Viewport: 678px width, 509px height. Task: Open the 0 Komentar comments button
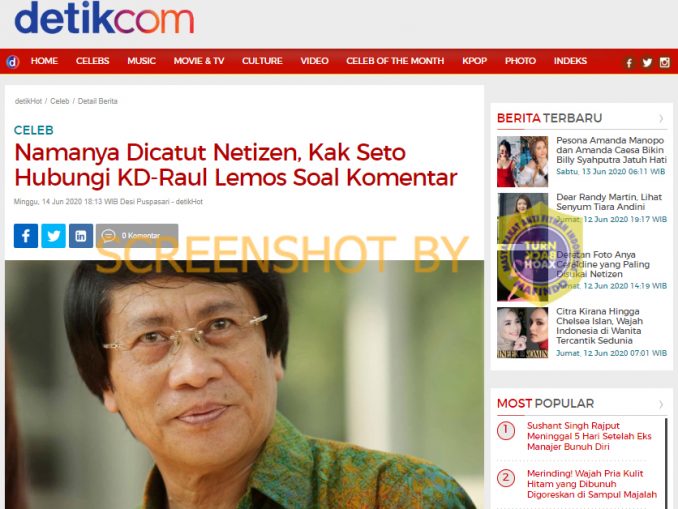click(x=137, y=236)
